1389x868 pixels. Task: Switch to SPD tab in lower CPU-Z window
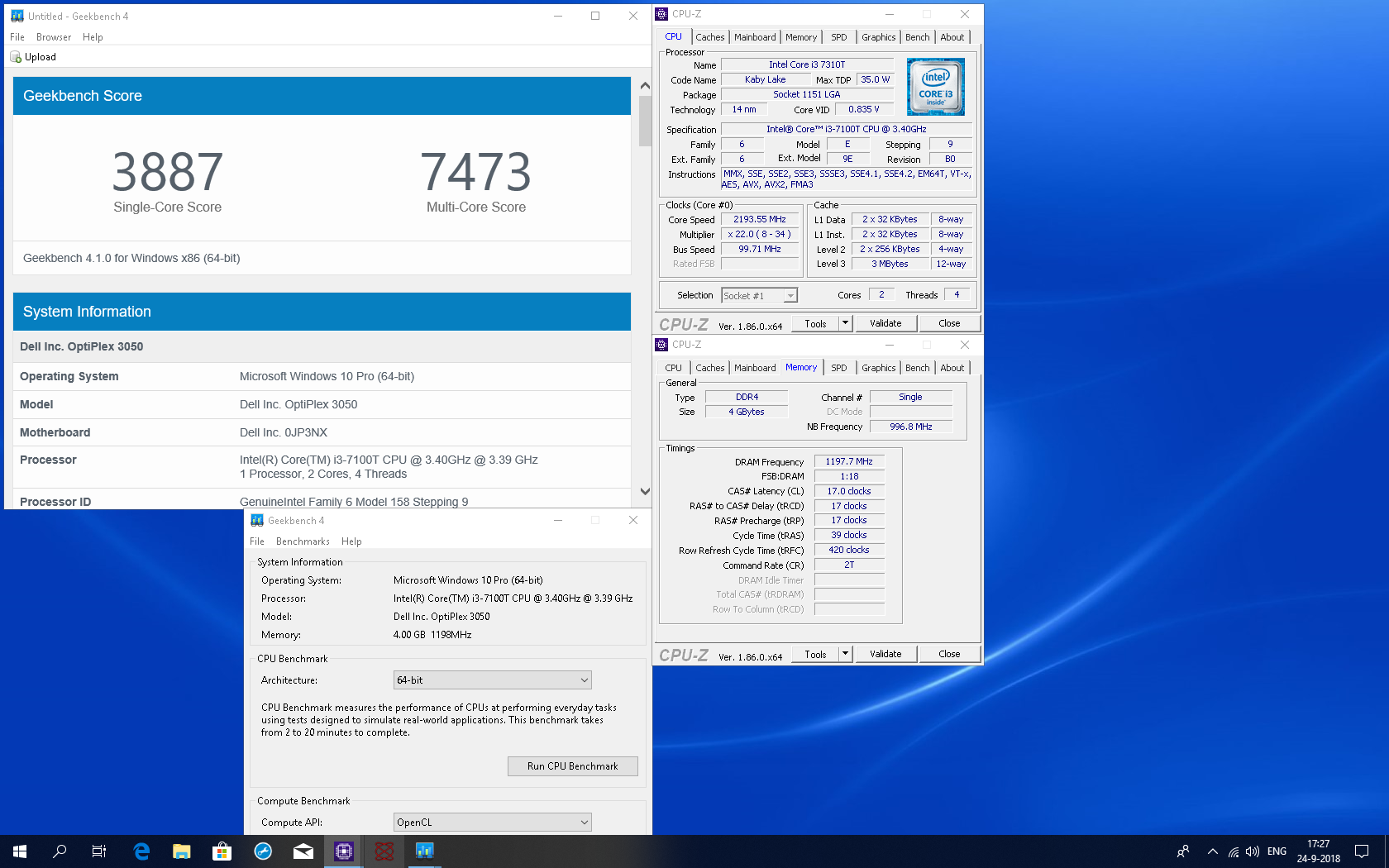[839, 368]
